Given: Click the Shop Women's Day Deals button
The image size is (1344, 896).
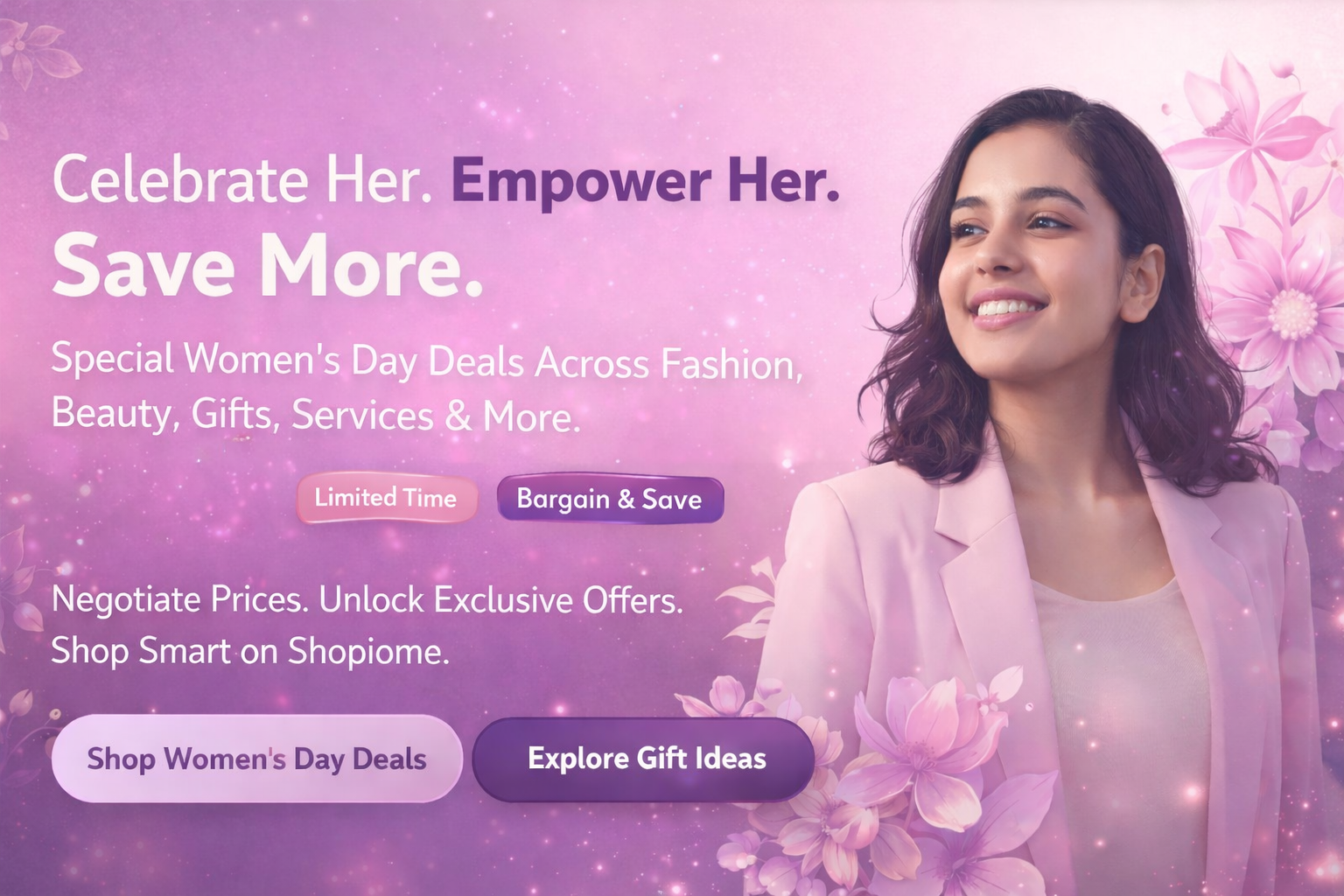Looking at the screenshot, I should 256,759.
